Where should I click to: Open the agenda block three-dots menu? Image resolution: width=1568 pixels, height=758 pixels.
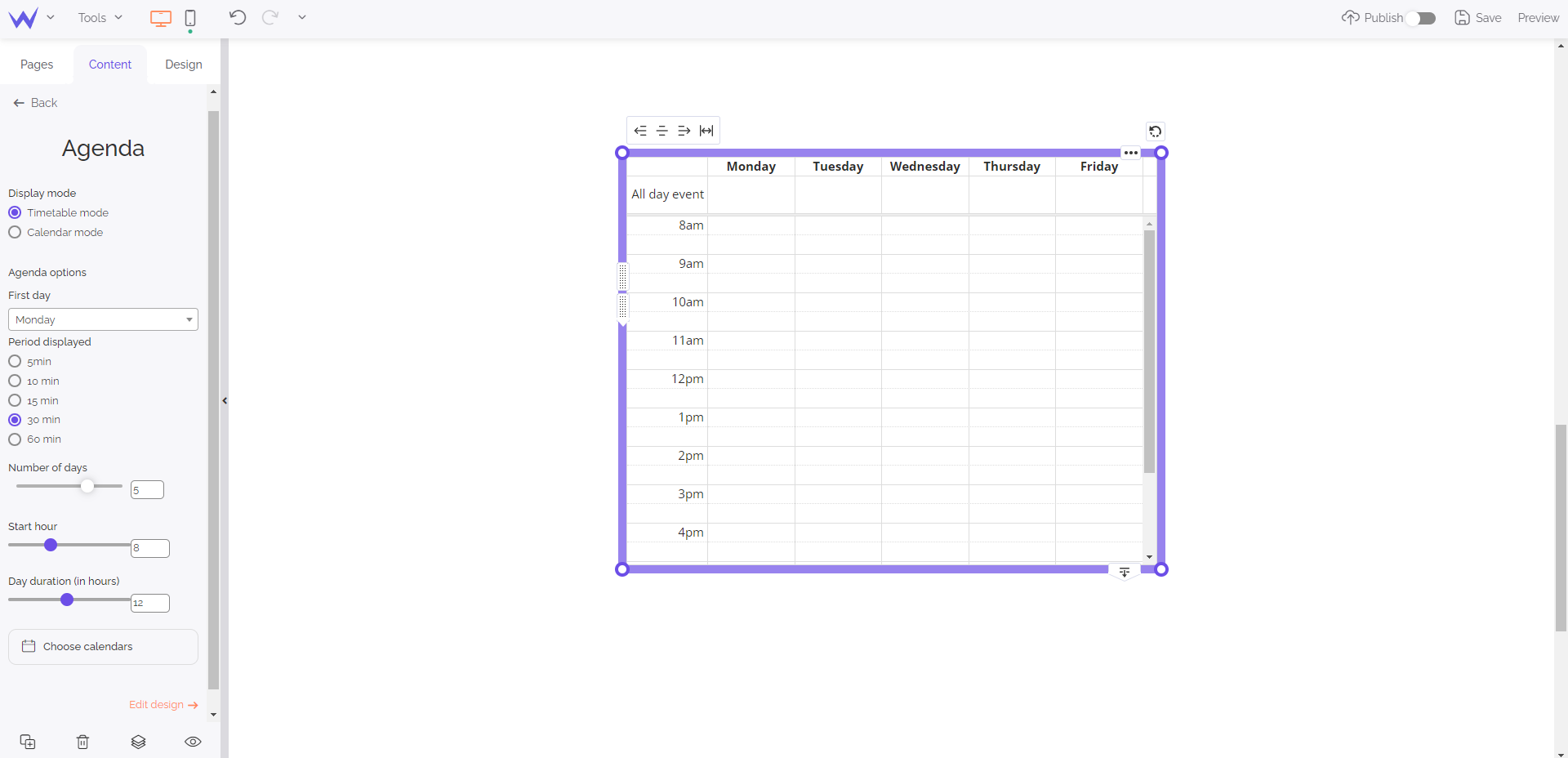1131,153
